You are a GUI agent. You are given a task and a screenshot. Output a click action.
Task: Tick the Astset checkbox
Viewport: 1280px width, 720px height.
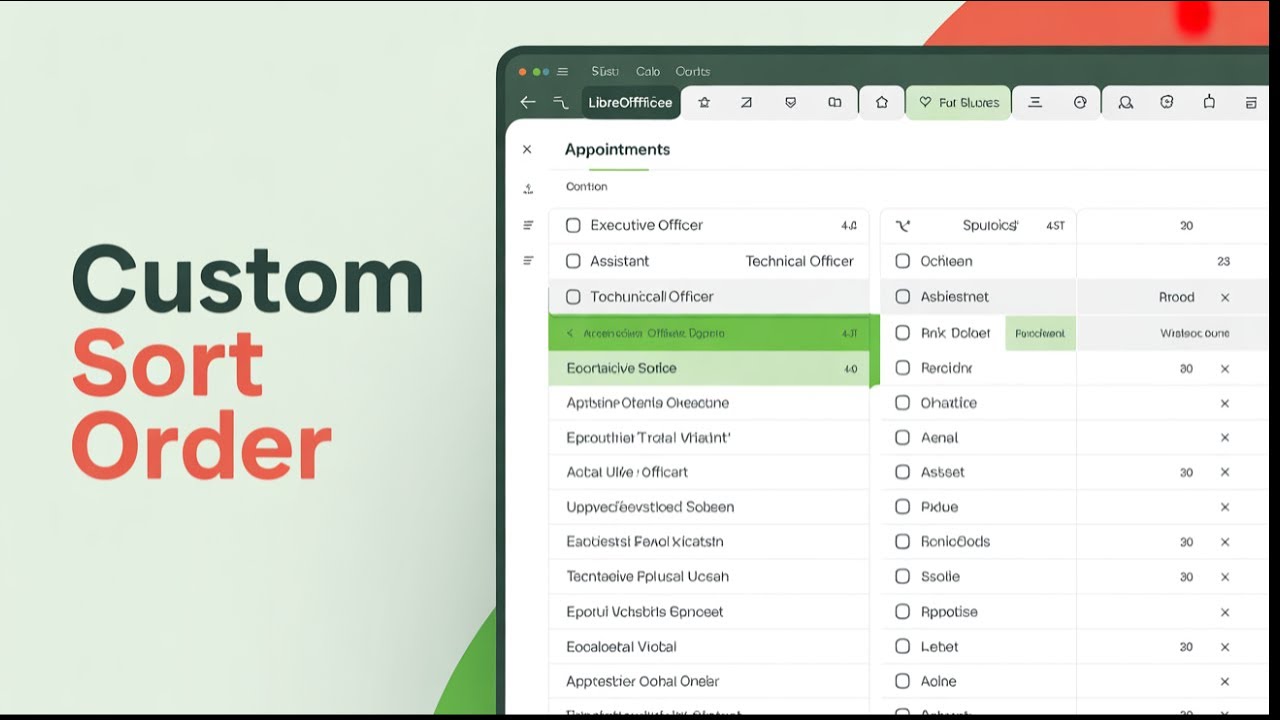point(902,472)
